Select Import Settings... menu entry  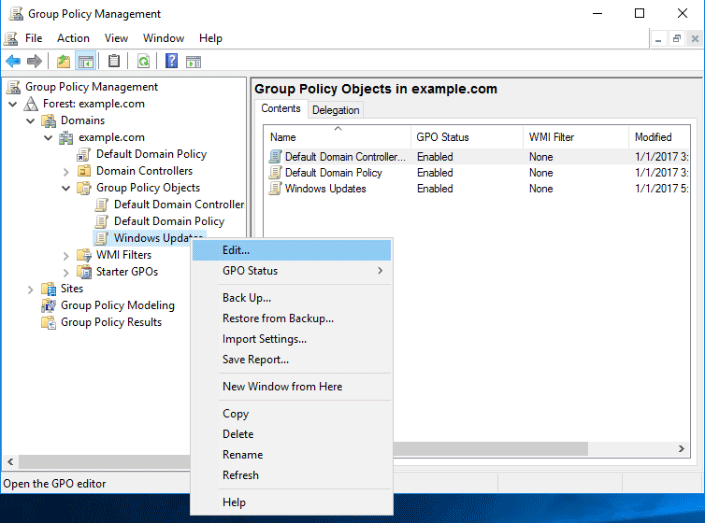click(x=291, y=339)
